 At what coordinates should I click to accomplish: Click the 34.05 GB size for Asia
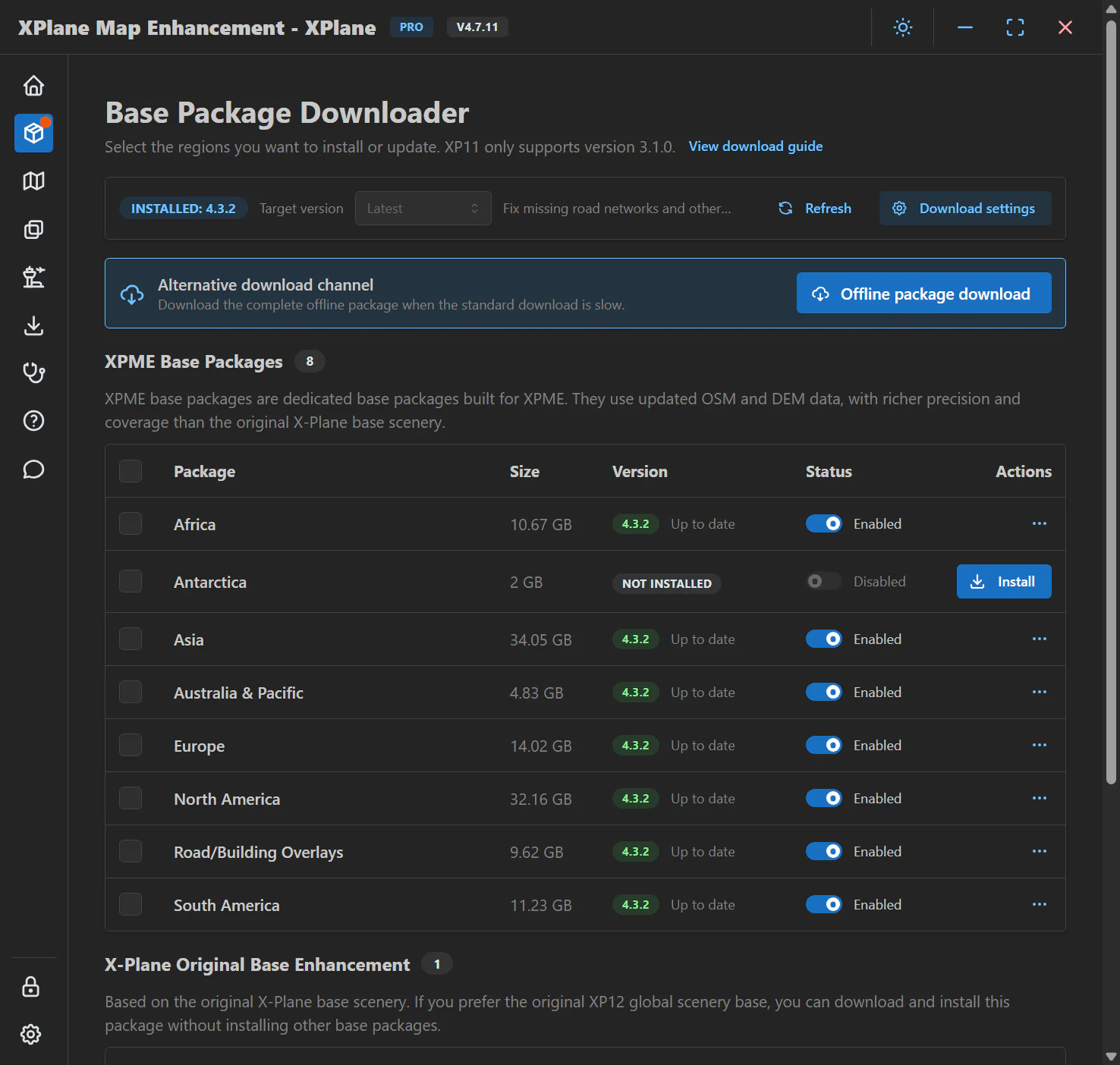point(541,639)
